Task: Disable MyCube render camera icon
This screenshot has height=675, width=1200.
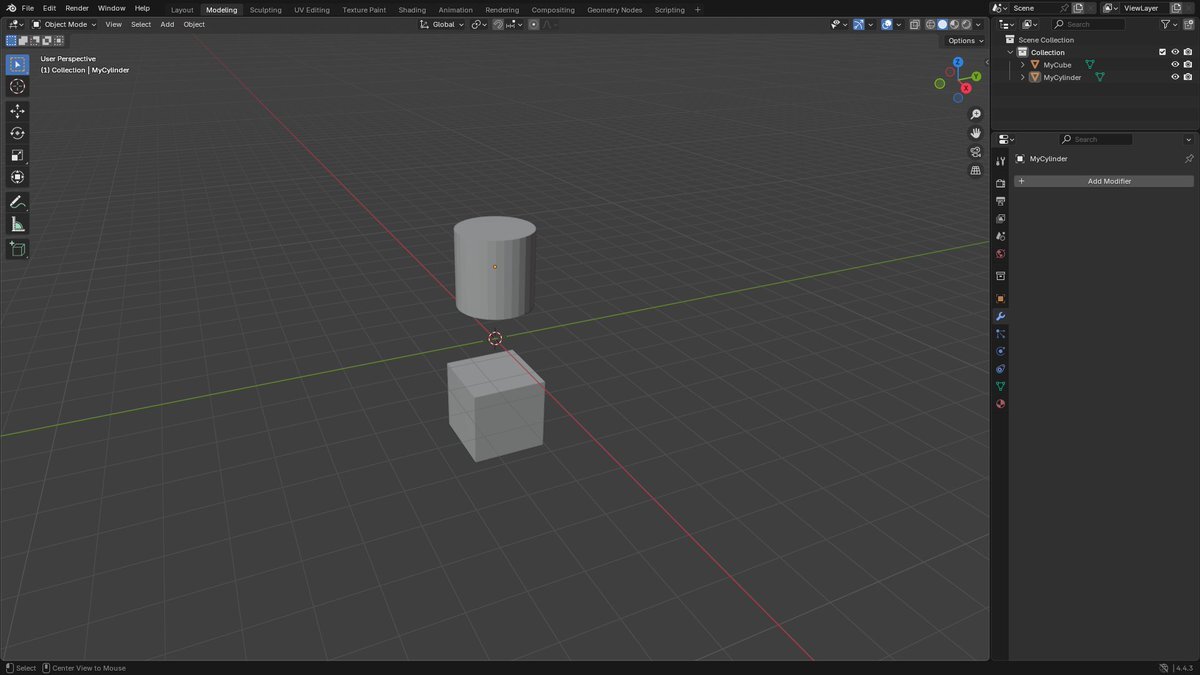Action: (1188, 65)
